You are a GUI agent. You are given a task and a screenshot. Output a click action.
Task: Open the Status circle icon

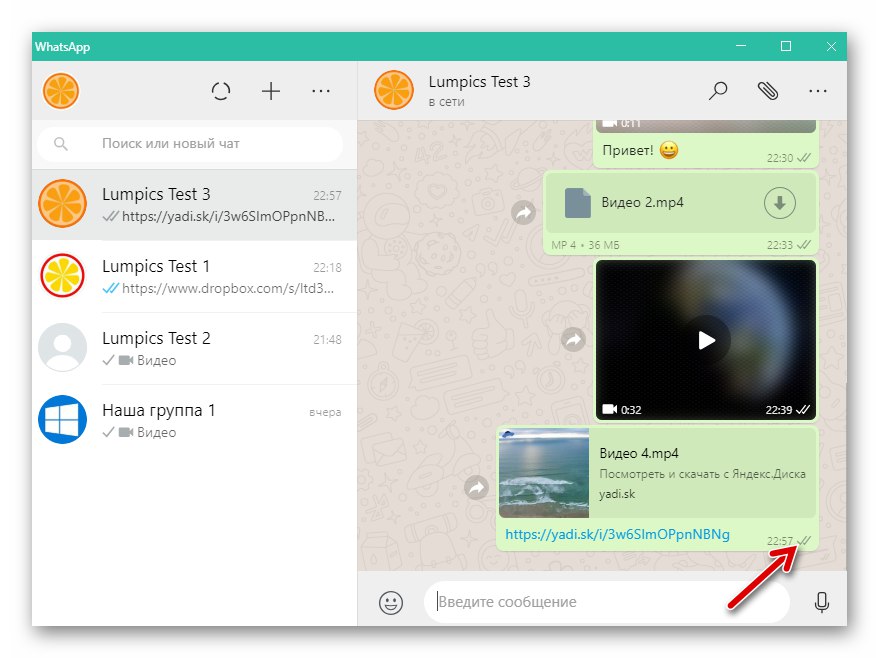[221, 91]
